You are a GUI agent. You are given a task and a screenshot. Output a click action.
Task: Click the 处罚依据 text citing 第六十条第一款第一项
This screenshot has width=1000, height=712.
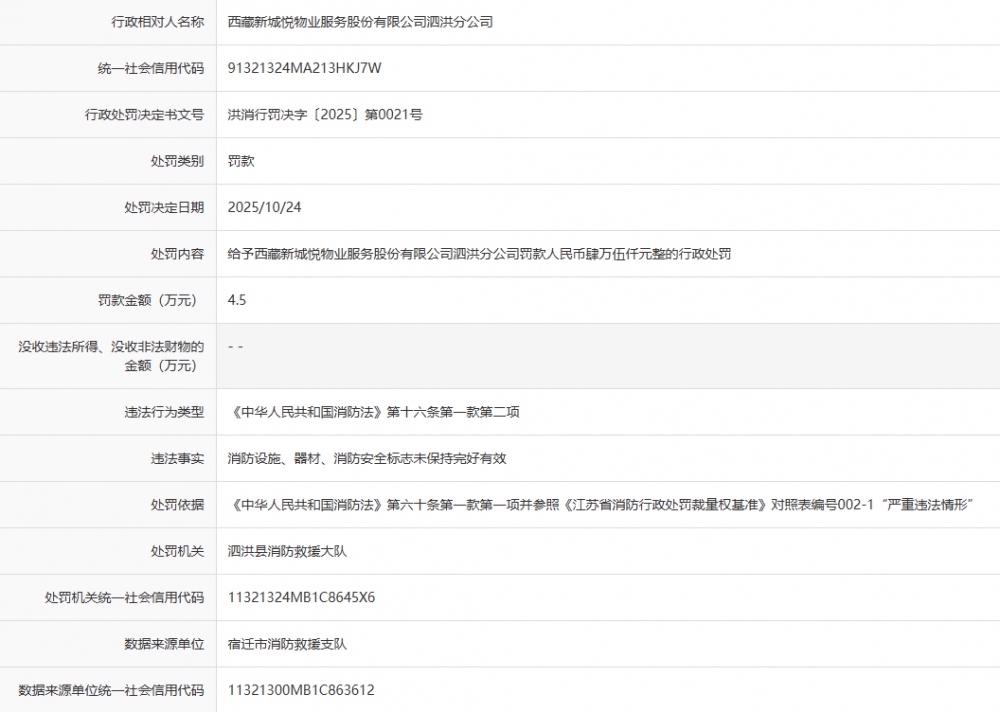click(600, 505)
